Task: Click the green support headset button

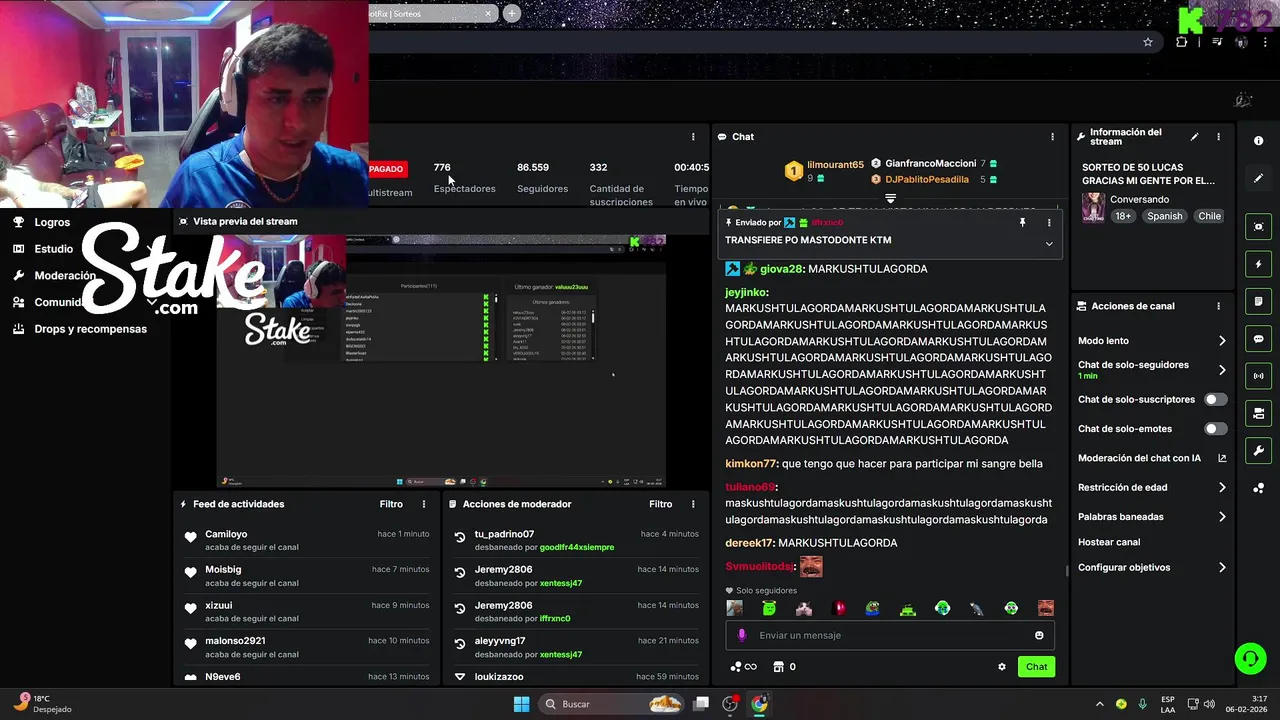Action: click(x=1250, y=658)
